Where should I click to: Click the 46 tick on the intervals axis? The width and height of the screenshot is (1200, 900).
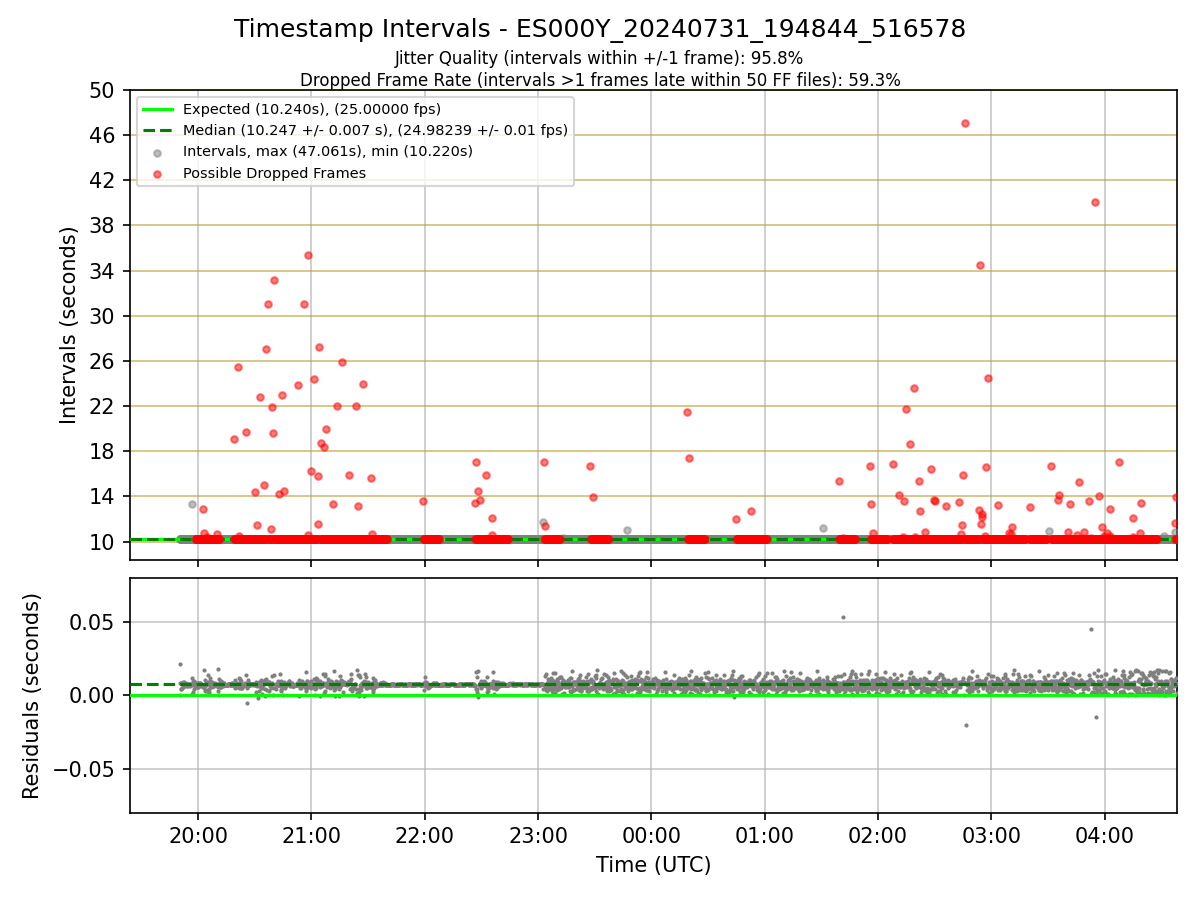tap(104, 135)
